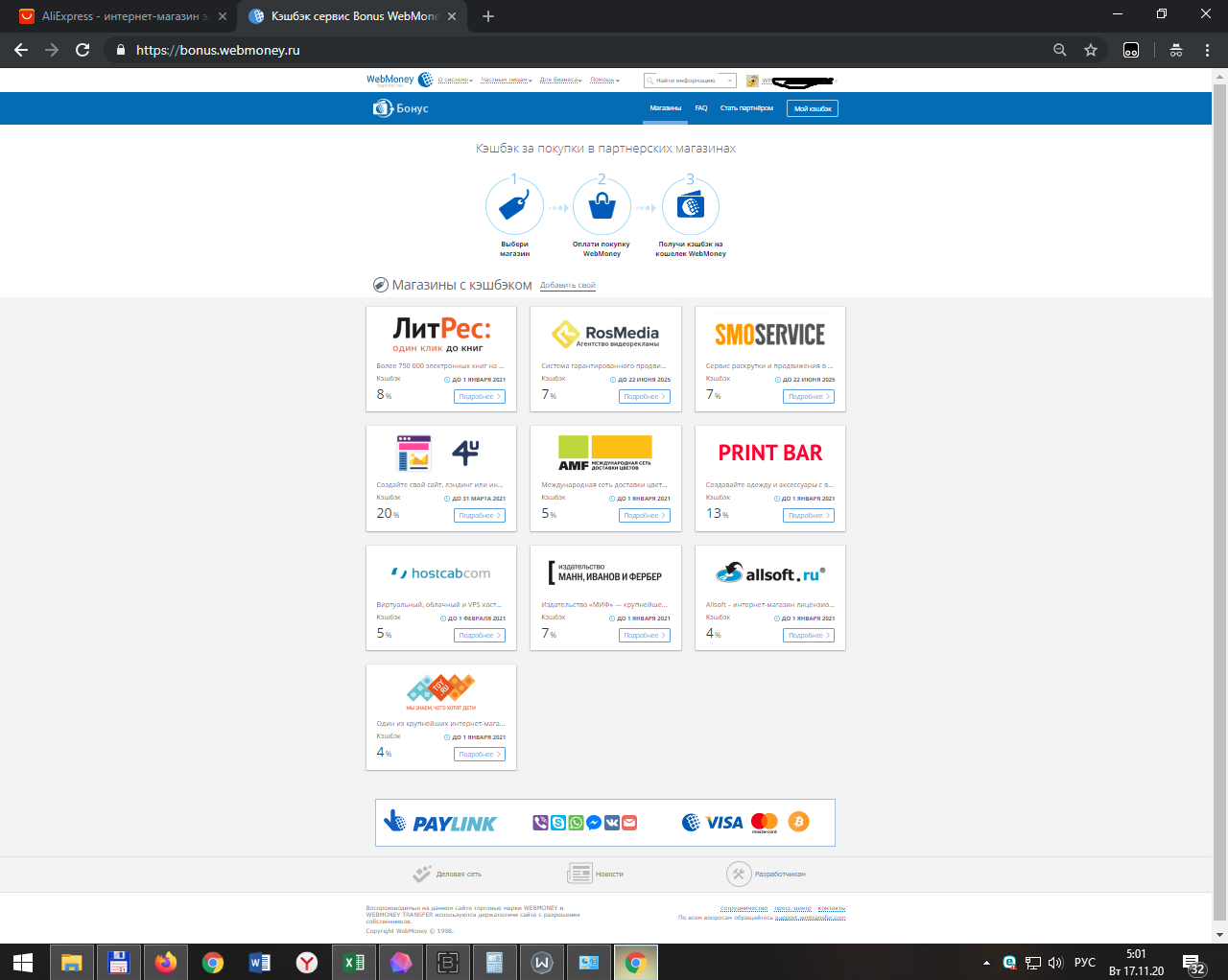Click the PAYLINK banner
This screenshot has height=980, width=1228.
pyautogui.click(x=605, y=823)
